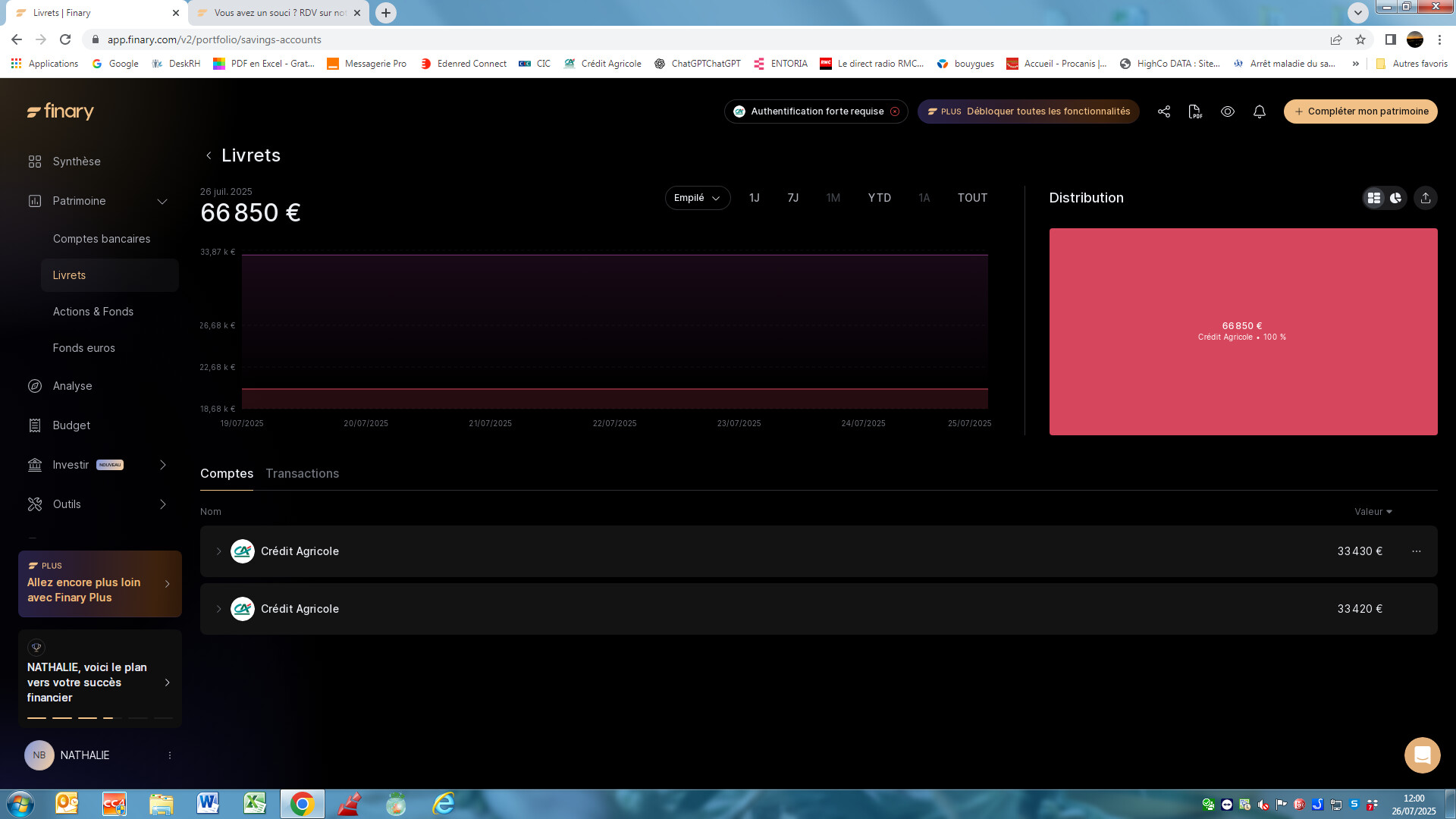Toggle the eye icon to hide amounts
The image size is (1456, 819).
pyautogui.click(x=1227, y=111)
